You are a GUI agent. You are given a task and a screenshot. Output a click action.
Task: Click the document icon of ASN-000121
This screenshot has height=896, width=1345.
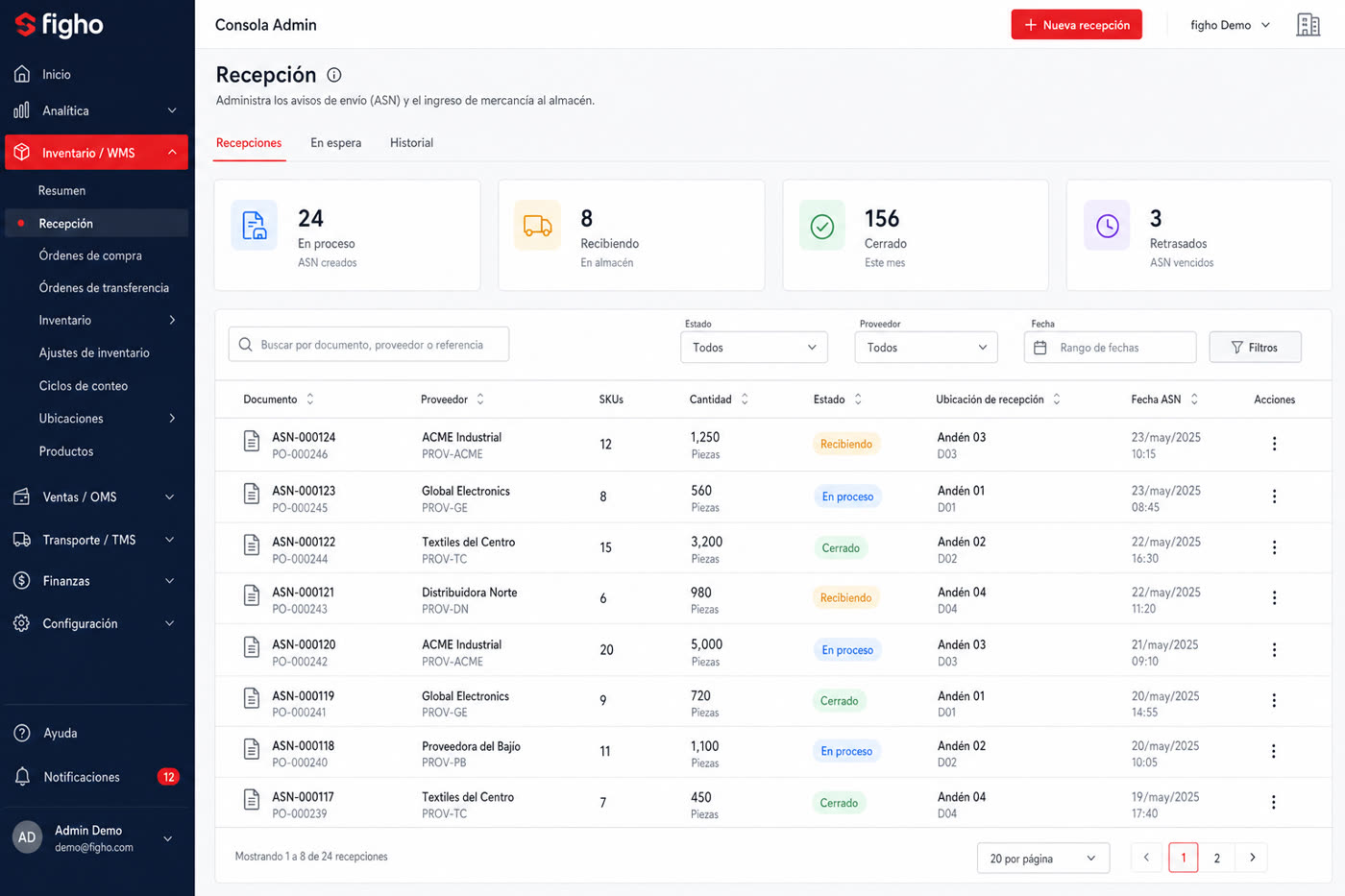(252, 596)
